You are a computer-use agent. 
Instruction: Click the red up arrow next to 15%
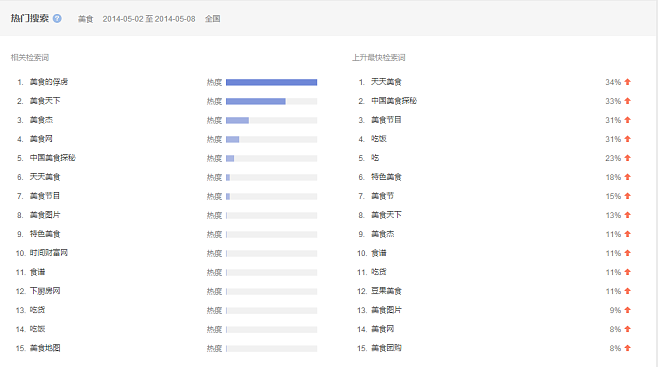pyautogui.click(x=628, y=196)
